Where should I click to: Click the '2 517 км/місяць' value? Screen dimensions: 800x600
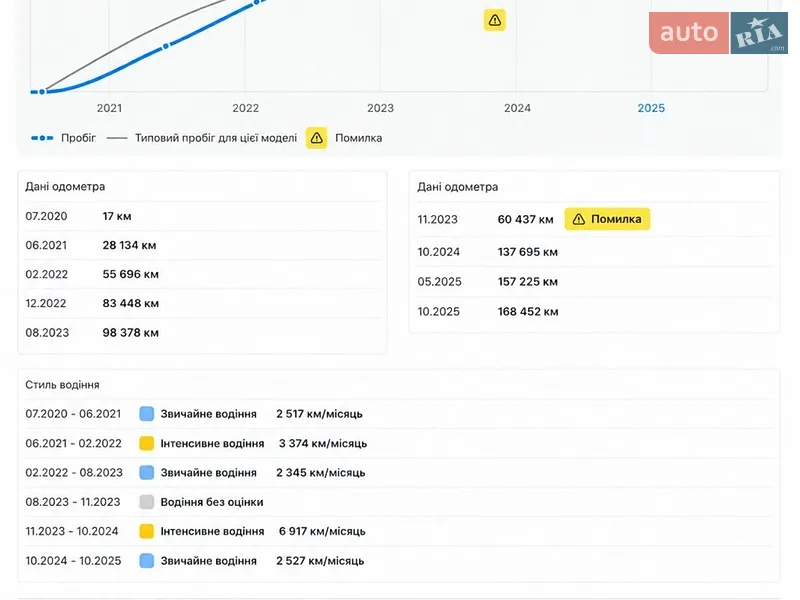click(x=319, y=414)
